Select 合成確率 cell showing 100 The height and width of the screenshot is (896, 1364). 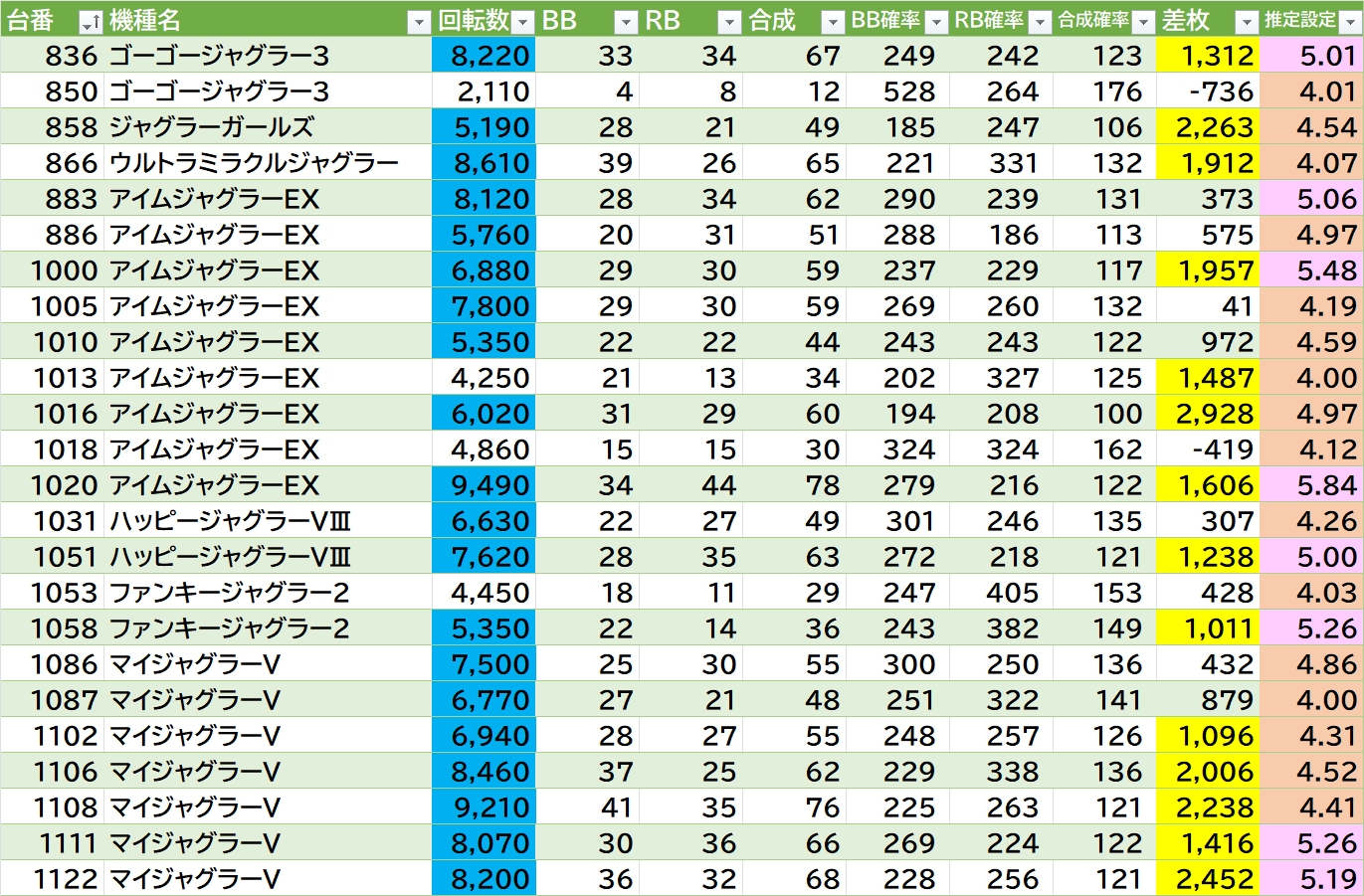pyautogui.click(x=1104, y=414)
